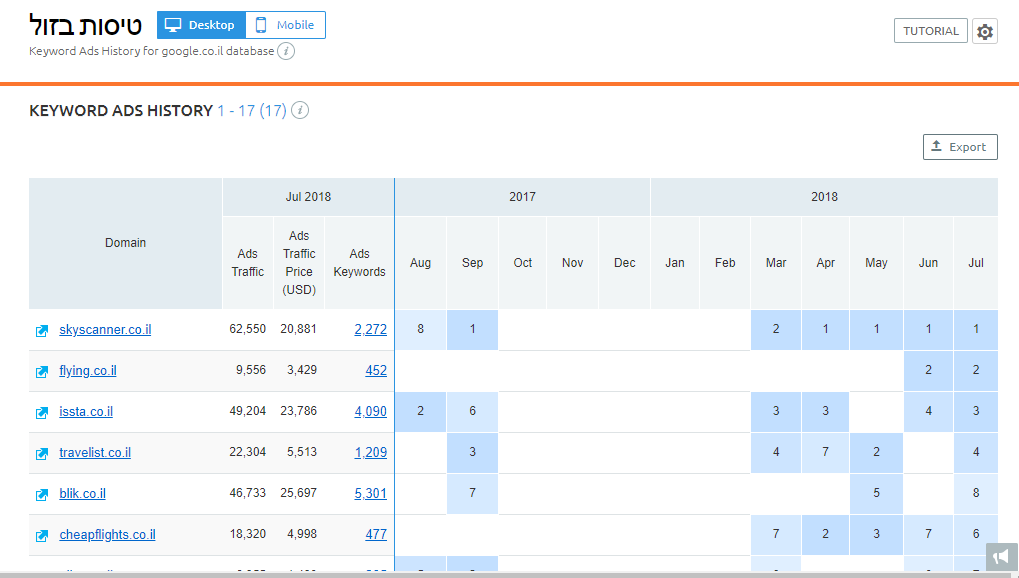The height and width of the screenshot is (578, 1019).
Task: Select flying.co.il Jul 2018 position cell
Action: pos(976,371)
